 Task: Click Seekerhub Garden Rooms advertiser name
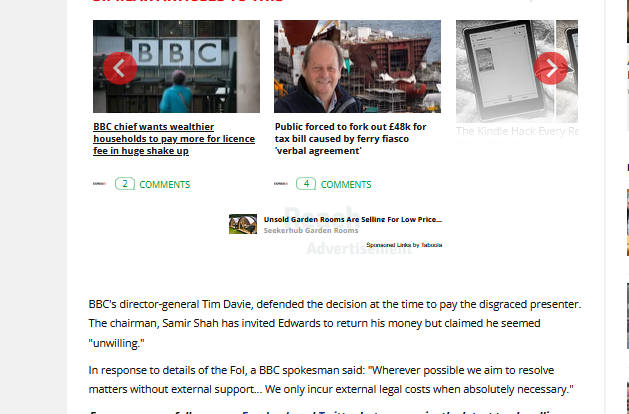[x=311, y=230]
